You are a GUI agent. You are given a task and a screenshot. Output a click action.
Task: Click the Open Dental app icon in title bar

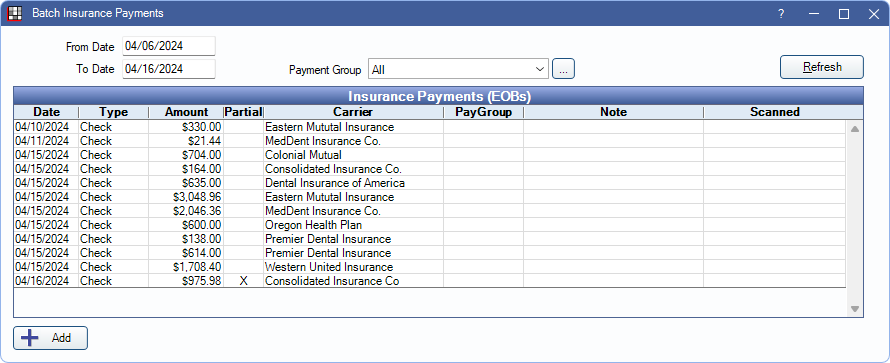click(14, 13)
